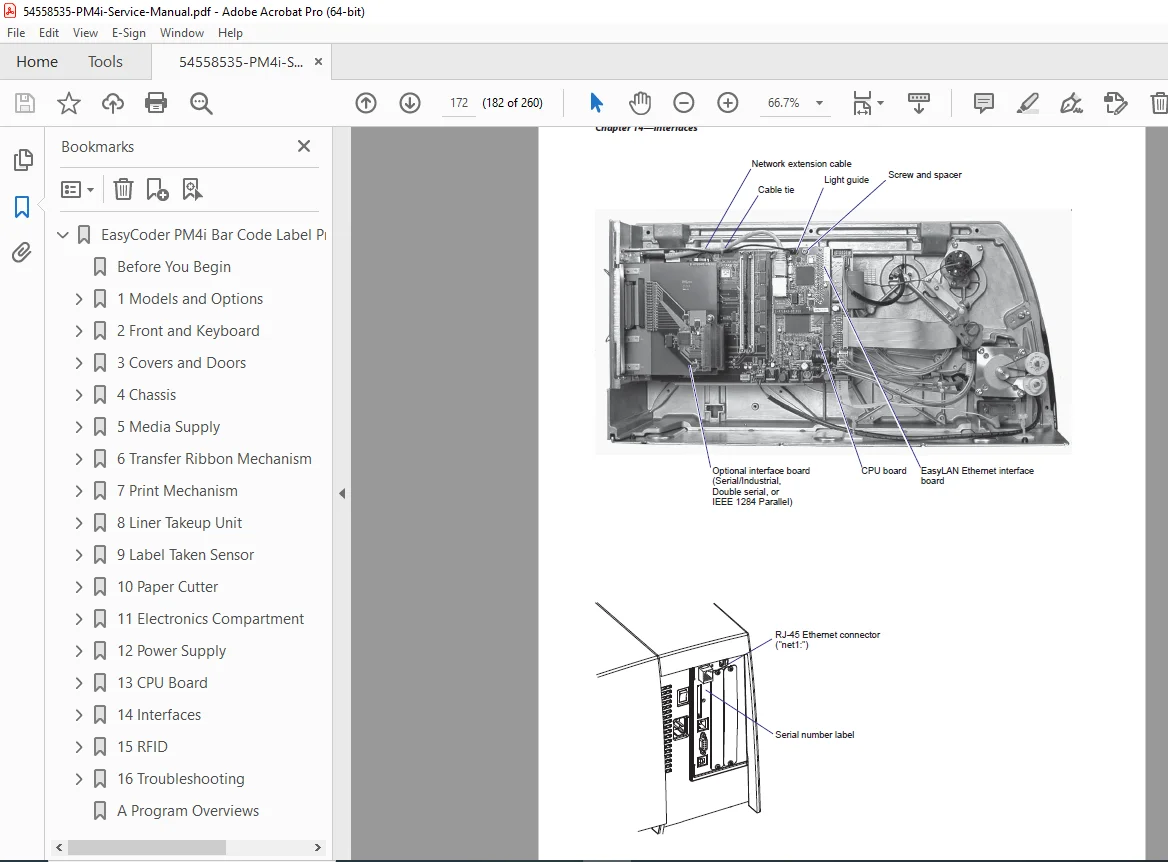Open the Window menu
The image size is (1168, 862).
182,33
